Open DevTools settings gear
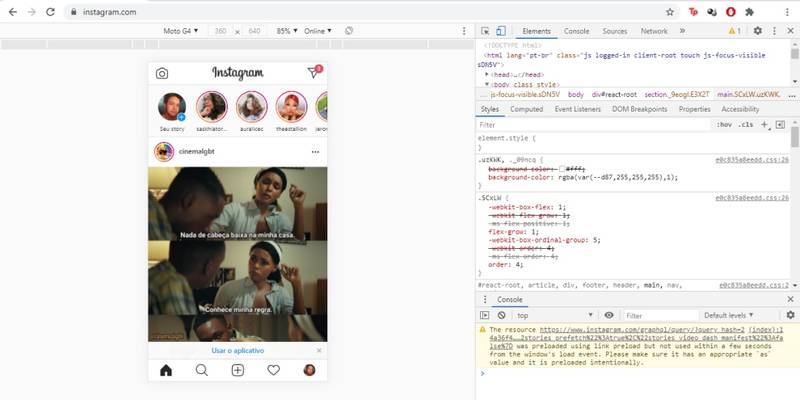This screenshot has height=400, width=800. point(758,31)
